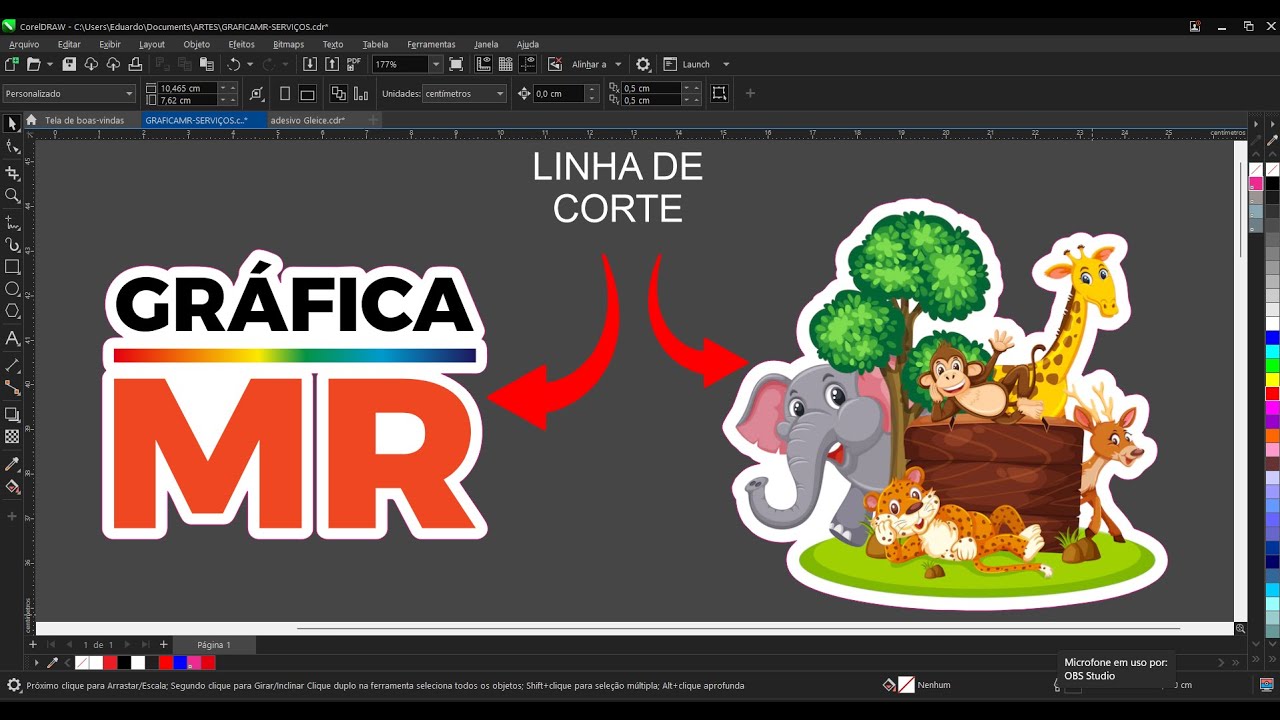Pick yellow swatch in right palette
1280x720 pixels.
[x=1272, y=379]
